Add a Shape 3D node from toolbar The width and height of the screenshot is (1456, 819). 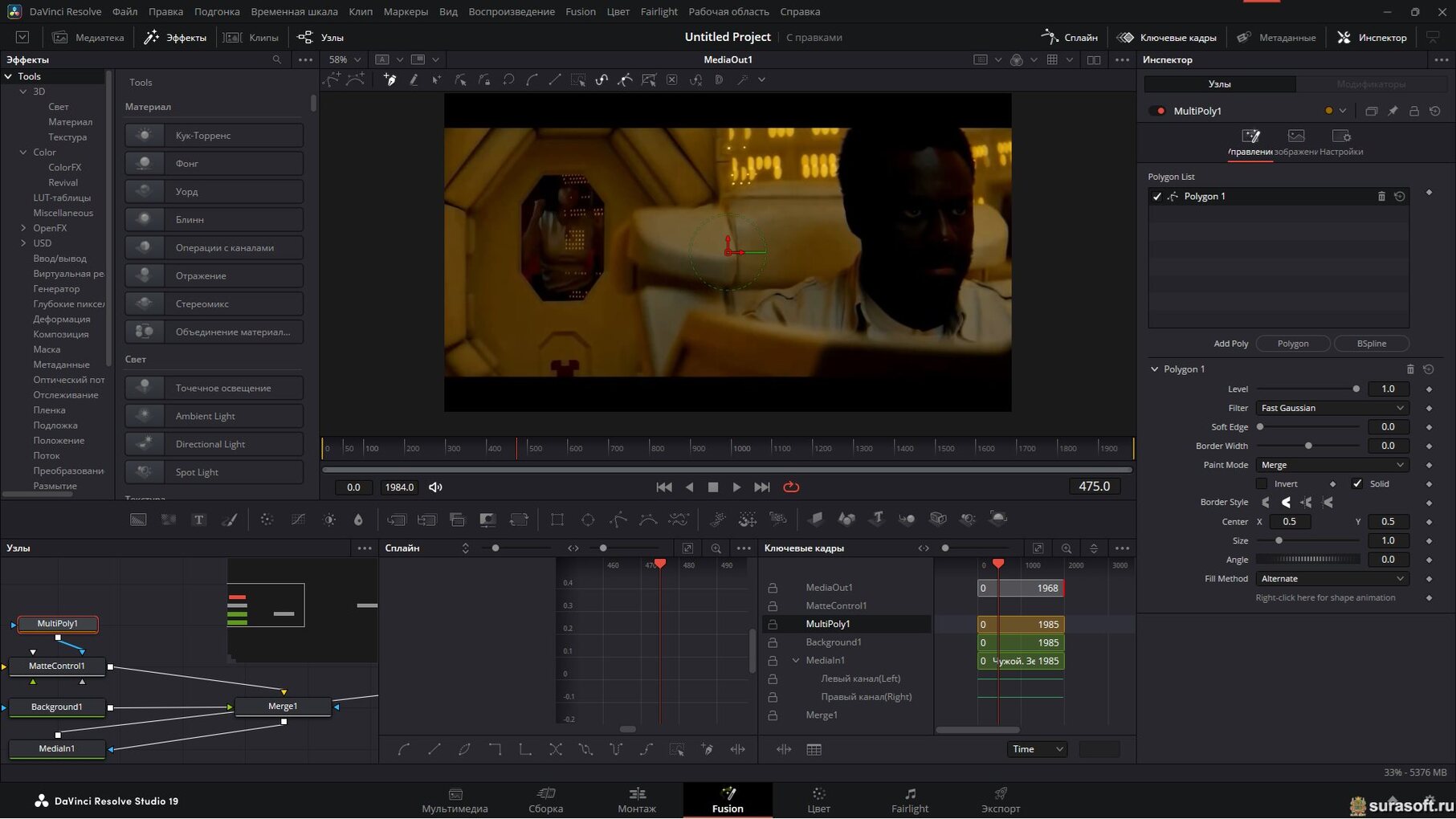[846, 519]
